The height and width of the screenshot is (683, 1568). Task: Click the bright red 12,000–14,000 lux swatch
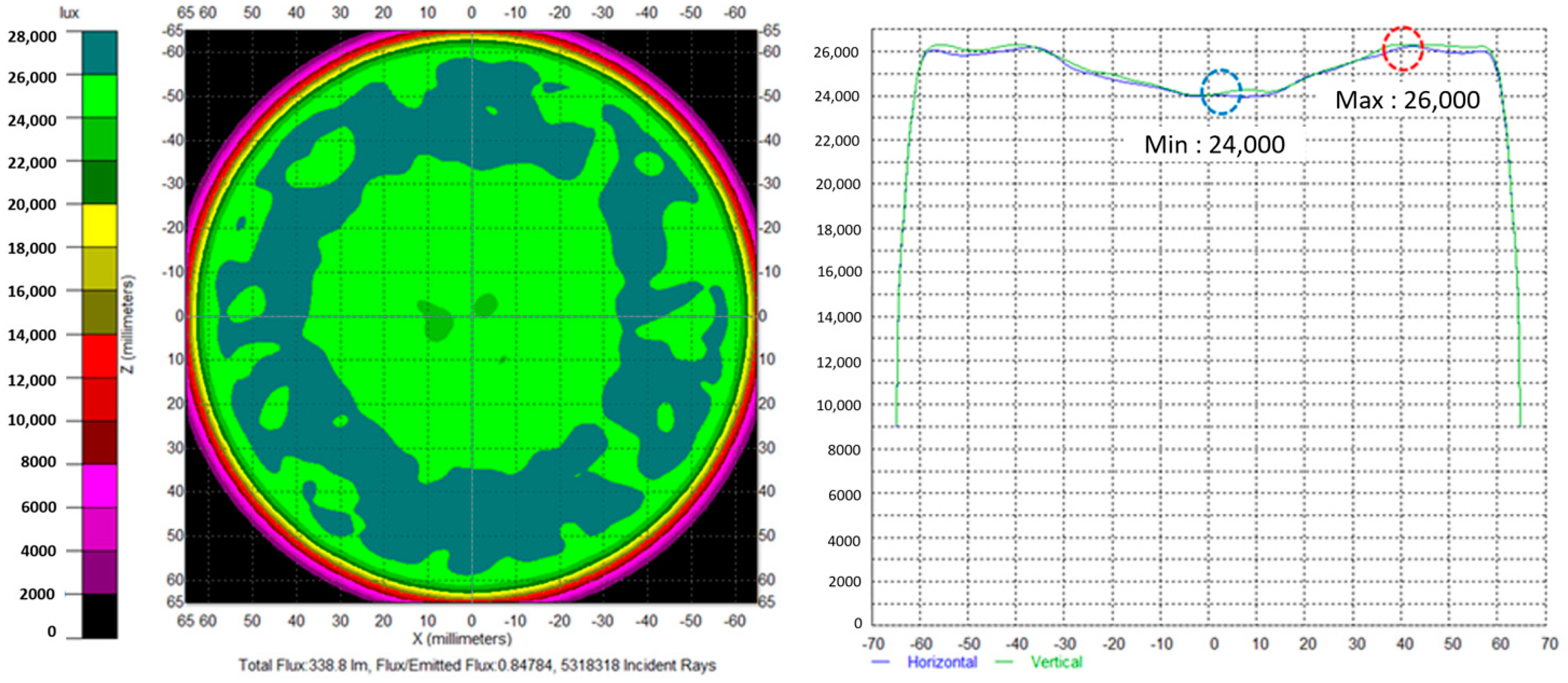[100, 355]
